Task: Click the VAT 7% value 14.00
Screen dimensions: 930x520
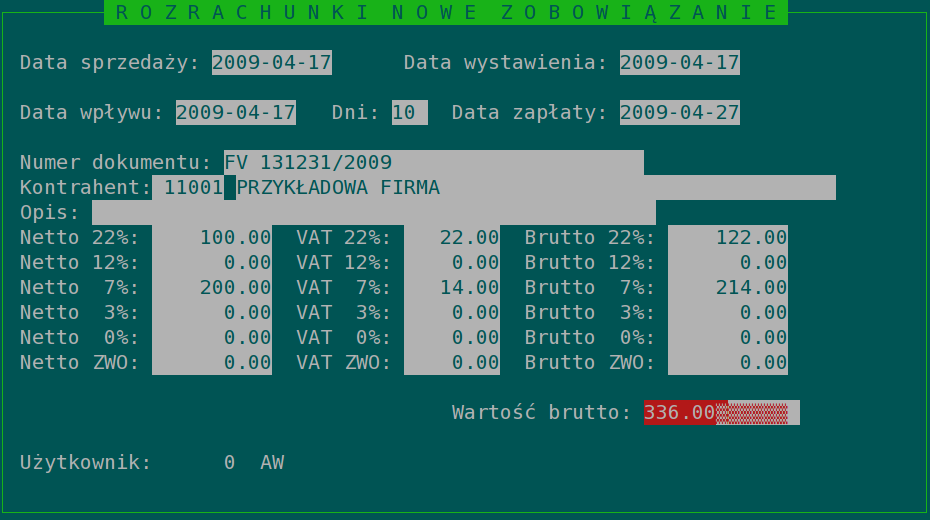Action: (x=452, y=287)
